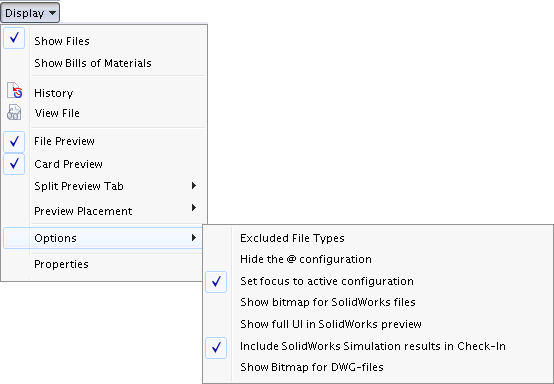The width and height of the screenshot is (554, 384).
Task: Uncheck Include SolidWorks Simulation results in Check-In
Action: click(216, 348)
